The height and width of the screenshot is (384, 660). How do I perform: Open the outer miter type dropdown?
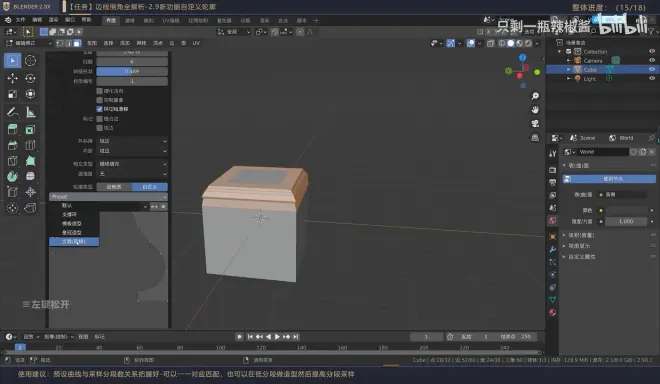coord(132,141)
